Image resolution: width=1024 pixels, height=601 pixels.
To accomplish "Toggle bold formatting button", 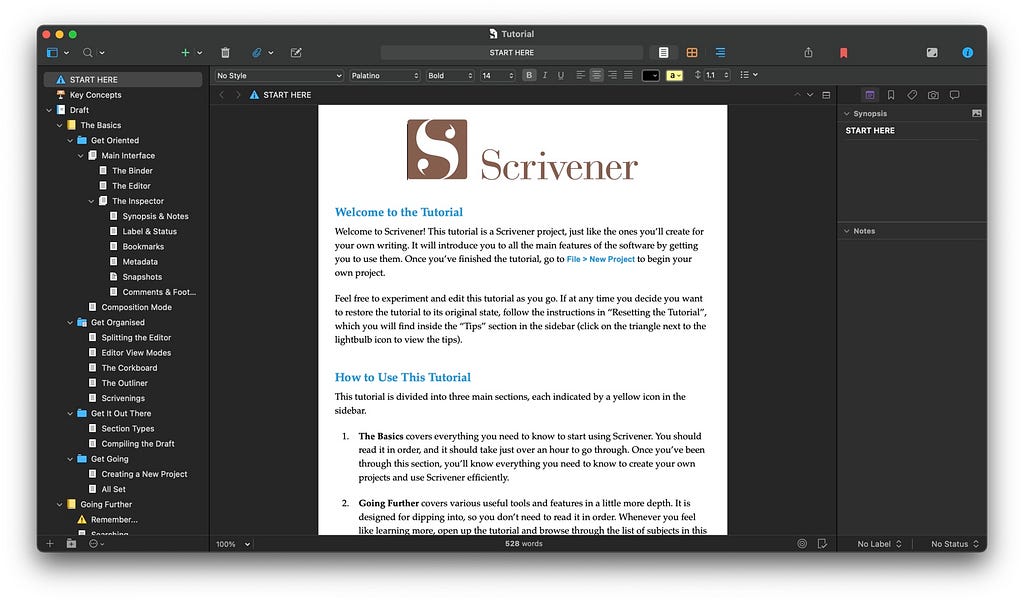I will [x=529, y=76].
